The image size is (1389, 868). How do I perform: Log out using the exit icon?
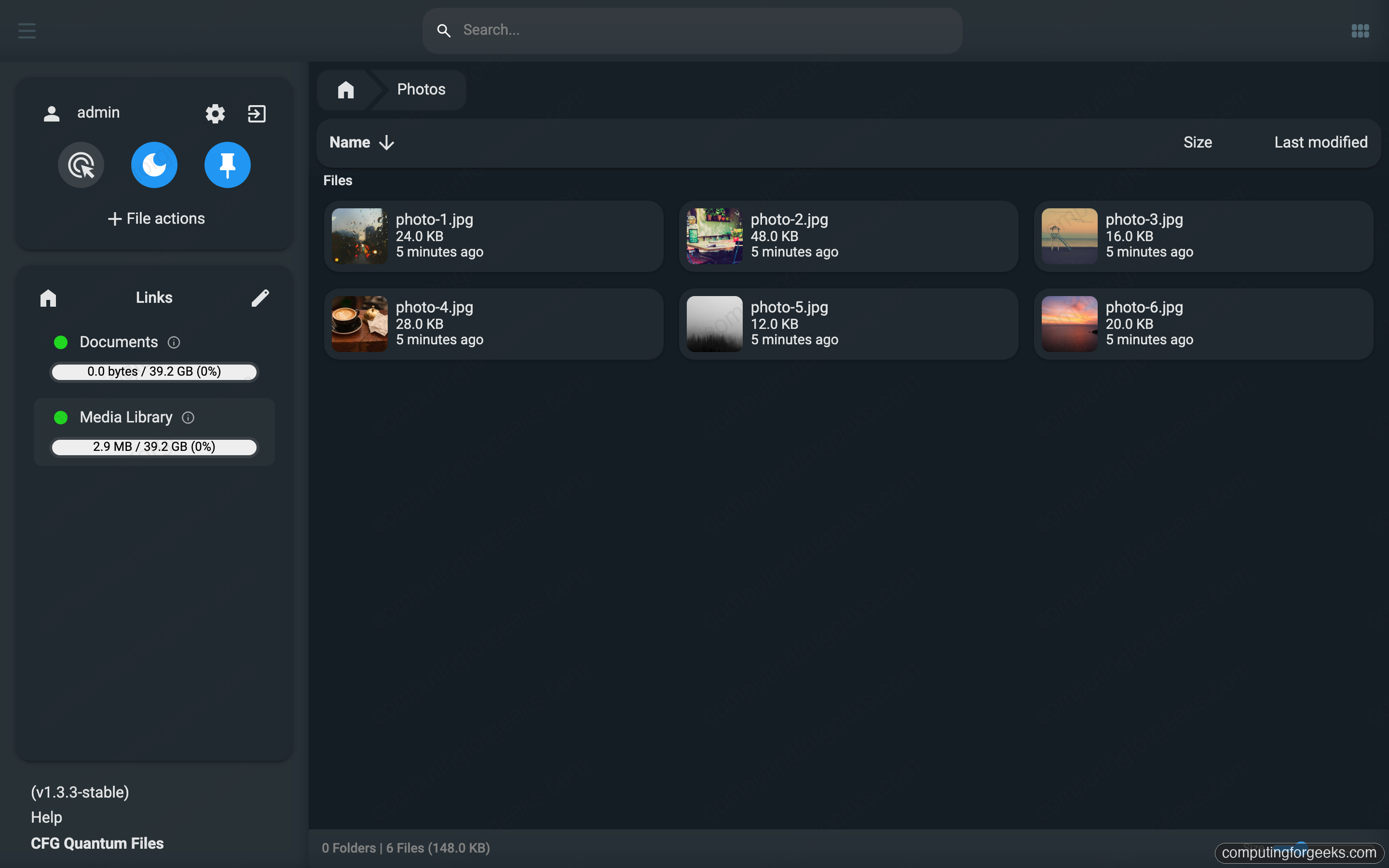(257, 113)
